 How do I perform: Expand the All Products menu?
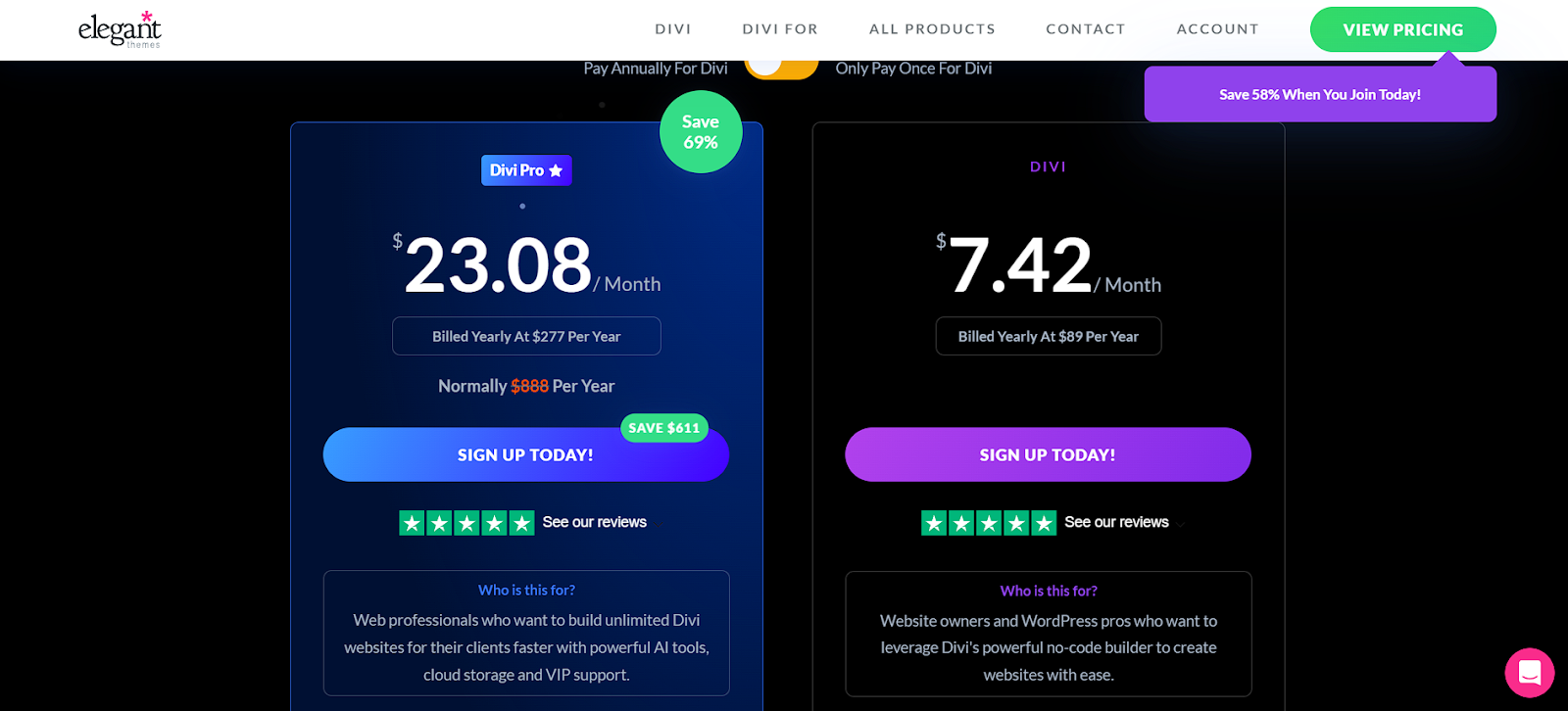[932, 29]
